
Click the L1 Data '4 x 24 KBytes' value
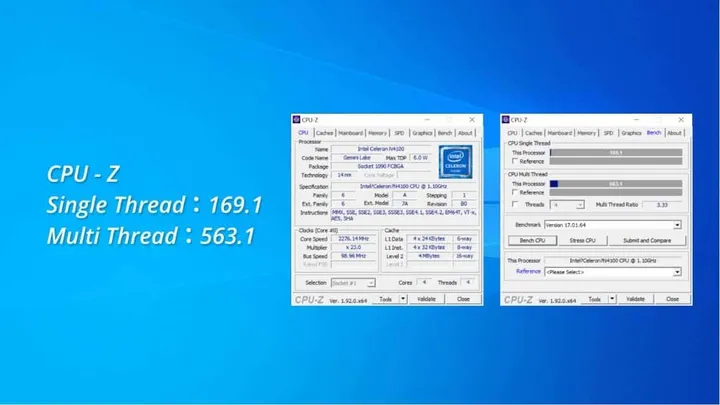click(x=429, y=239)
